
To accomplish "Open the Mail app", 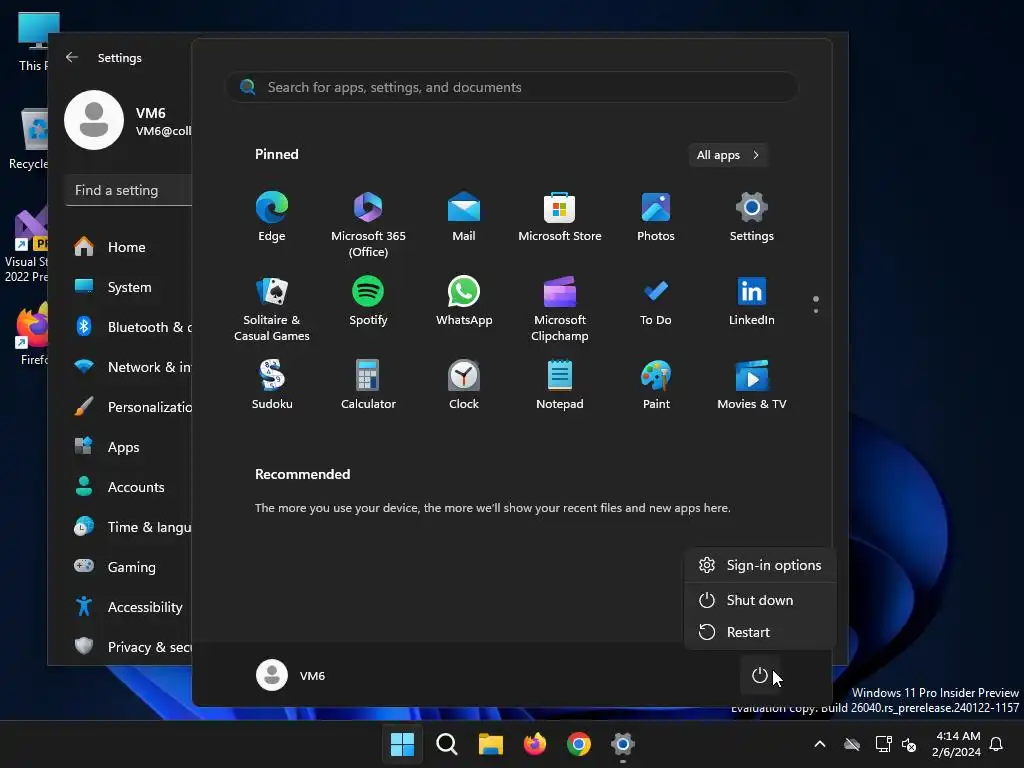I will point(464,216).
